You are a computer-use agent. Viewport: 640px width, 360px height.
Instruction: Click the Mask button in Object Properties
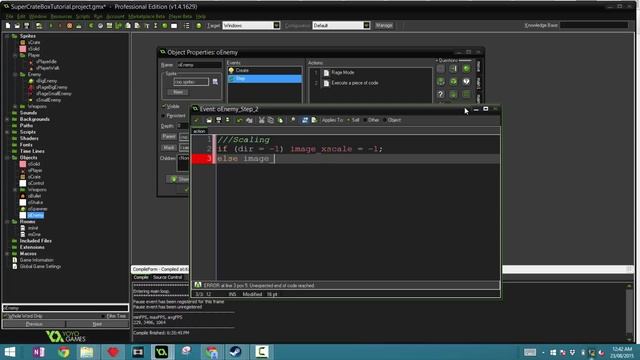pos(169,147)
